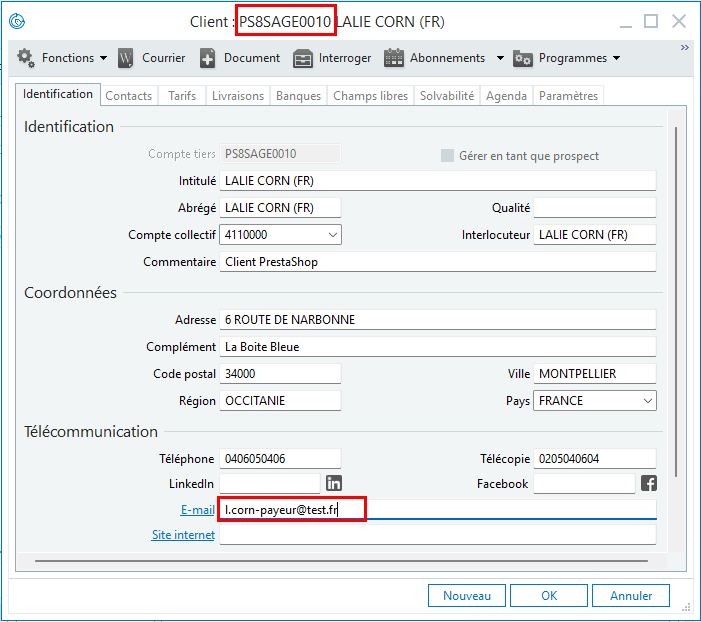Expand the toolbar overflow chevron
Image resolution: width=701 pixels, height=622 pixels.
(685, 47)
